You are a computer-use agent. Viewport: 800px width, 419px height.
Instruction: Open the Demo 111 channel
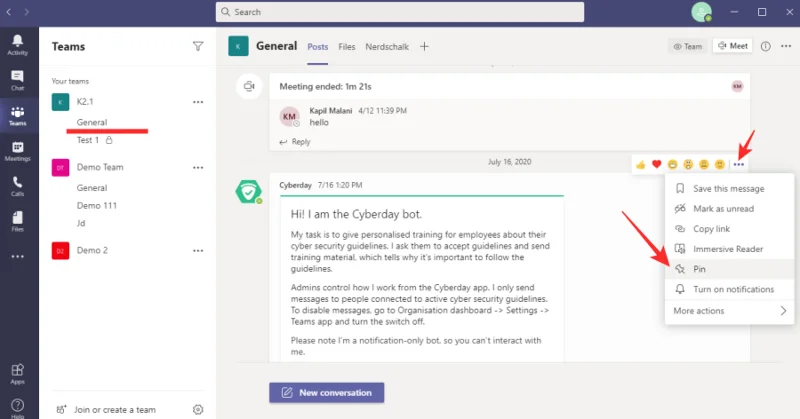96,206
